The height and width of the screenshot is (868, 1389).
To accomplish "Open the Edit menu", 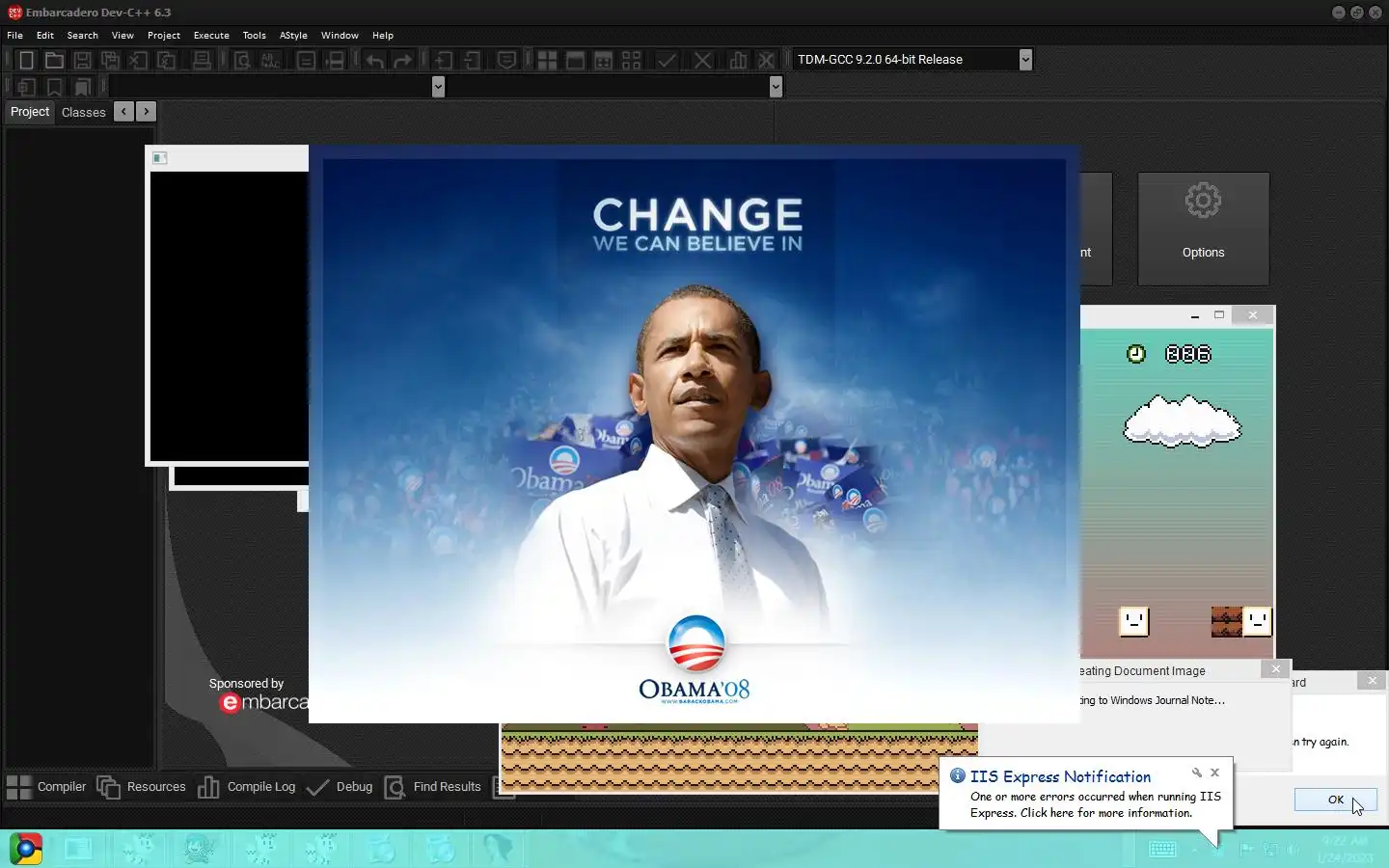I will tap(45, 35).
